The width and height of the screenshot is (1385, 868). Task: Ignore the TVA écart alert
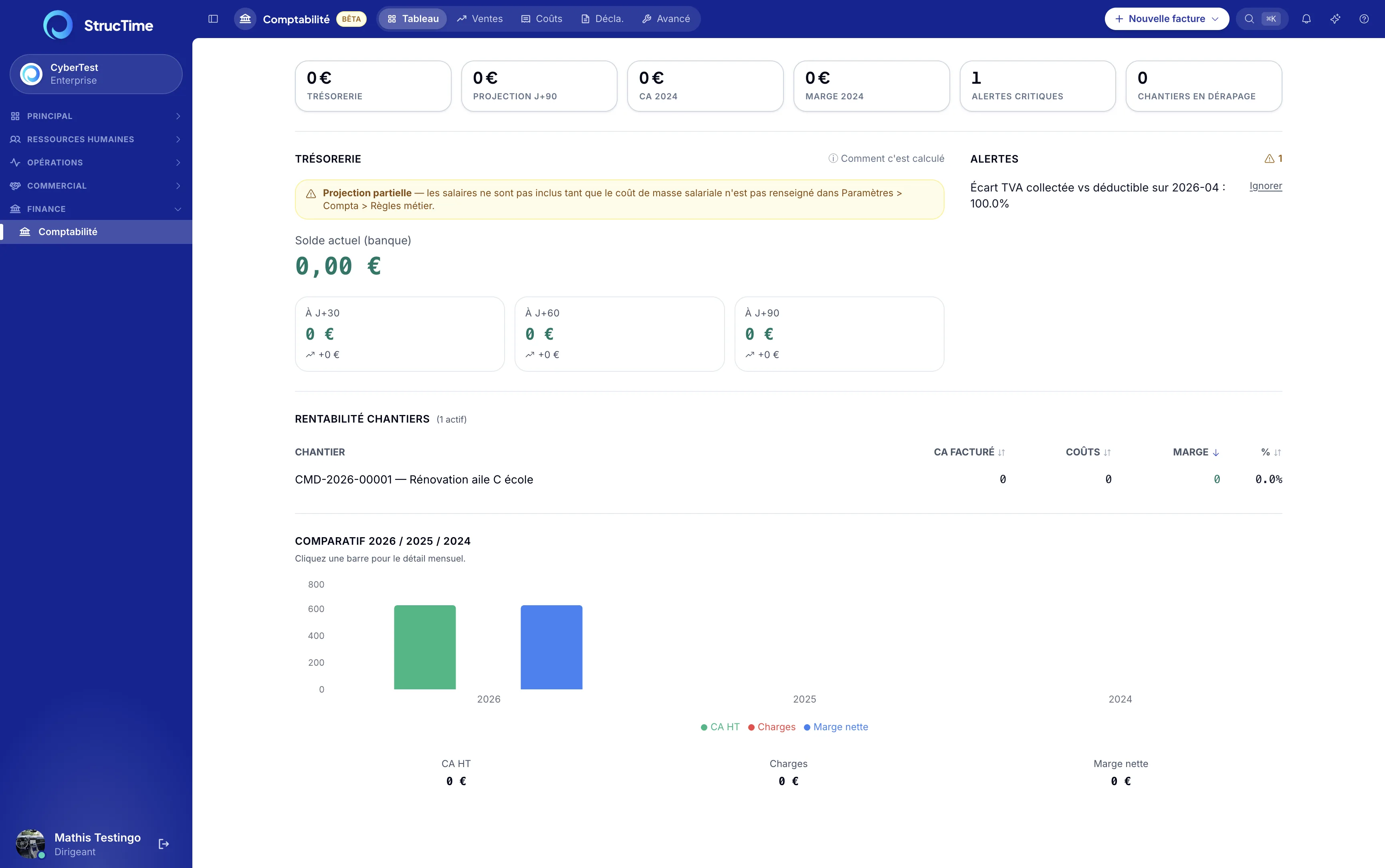point(1266,186)
